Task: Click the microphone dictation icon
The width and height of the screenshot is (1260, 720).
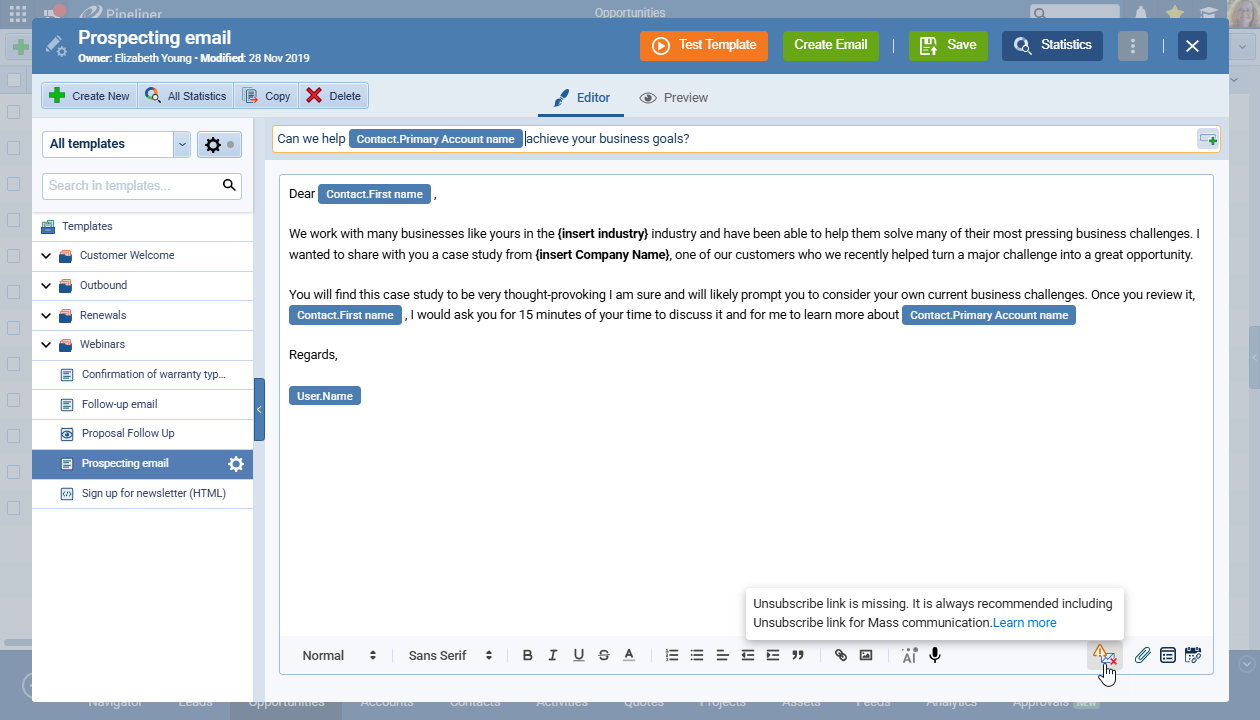Action: pyautogui.click(x=935, y=655)
